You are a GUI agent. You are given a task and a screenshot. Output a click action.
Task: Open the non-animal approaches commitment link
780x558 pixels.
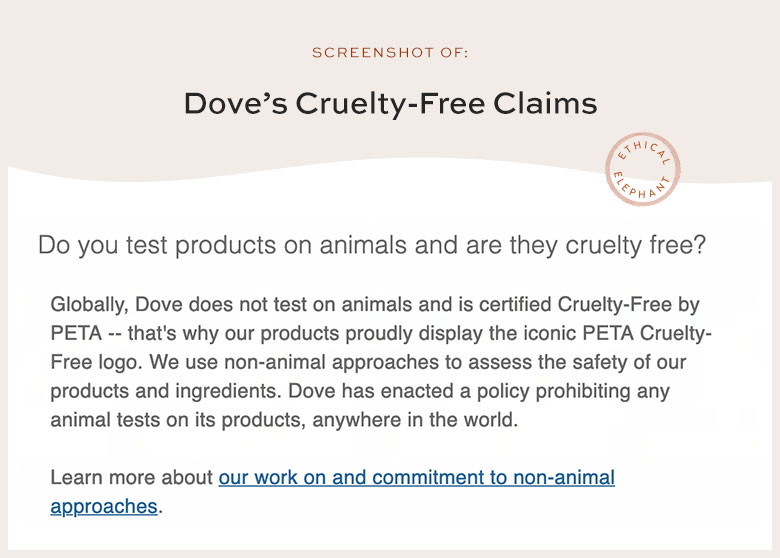pyautogui.click(x=417, y=478)
